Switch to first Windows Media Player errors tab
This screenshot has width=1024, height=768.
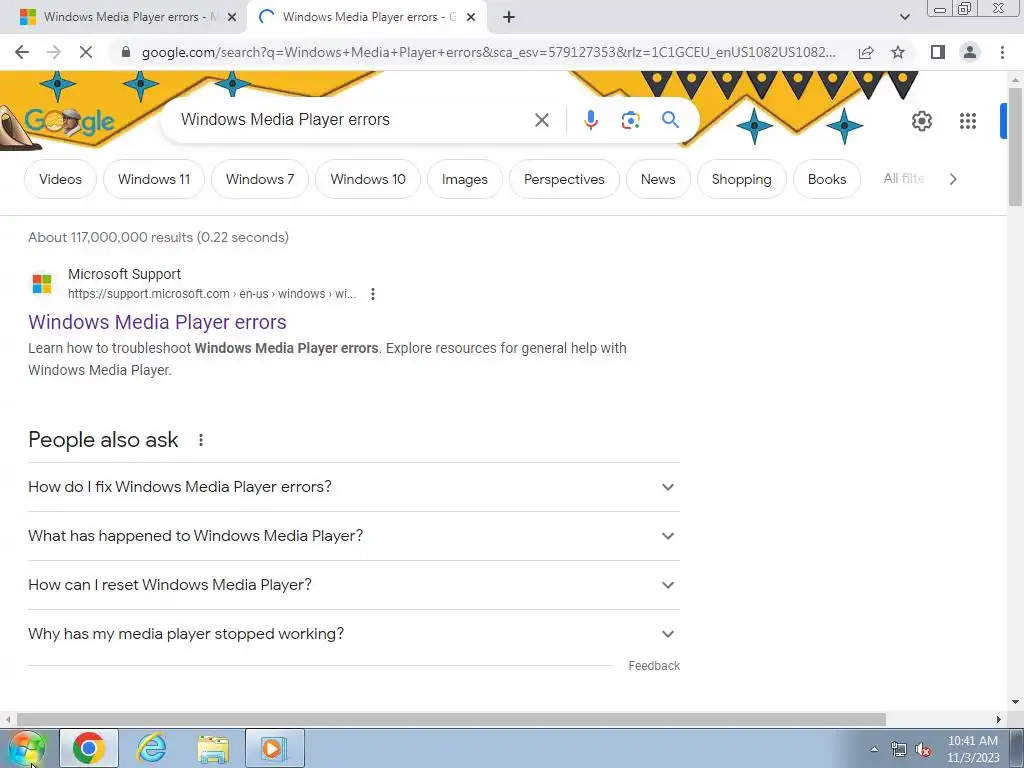click(123, 18)
